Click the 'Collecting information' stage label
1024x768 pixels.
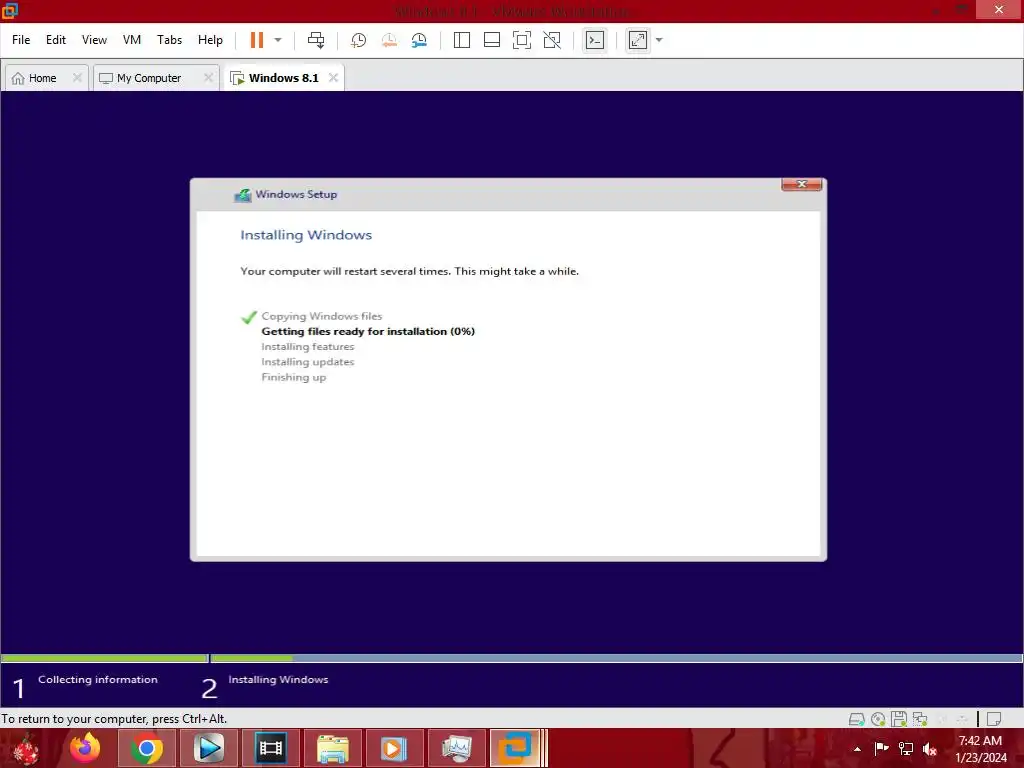coord(97,680)
